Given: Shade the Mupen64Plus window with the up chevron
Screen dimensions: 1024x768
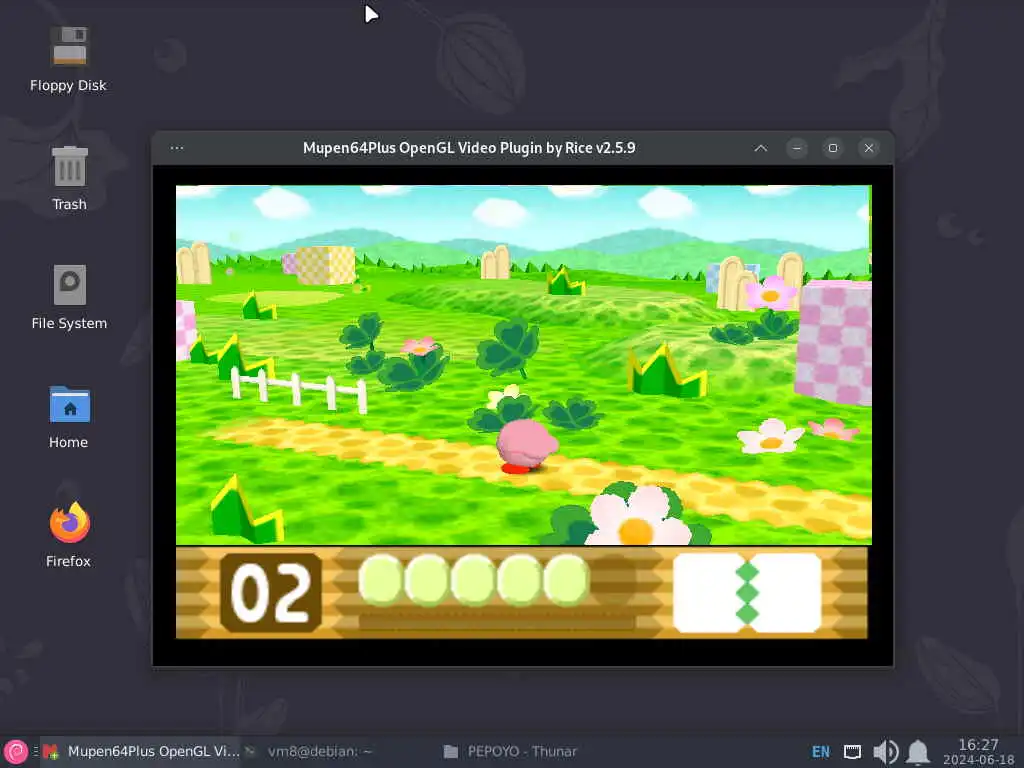Looking at the screenshot, I should pos(761,148).
